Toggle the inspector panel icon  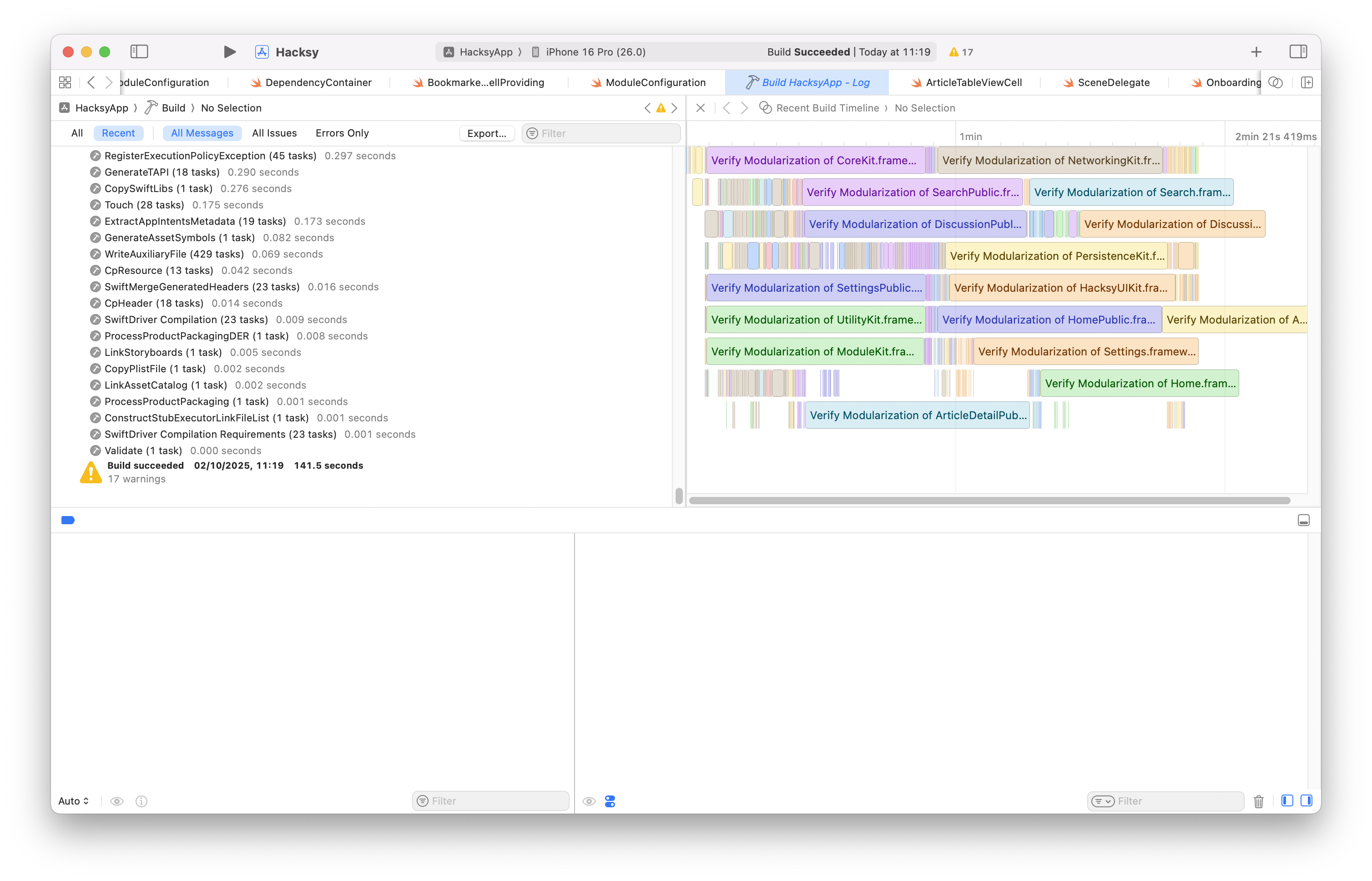pos(1298,52)
